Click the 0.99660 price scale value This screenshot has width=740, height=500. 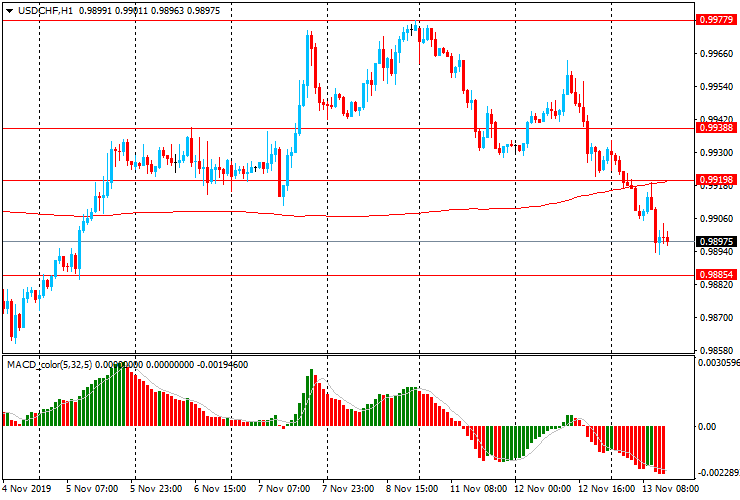(x=716, y=55)
